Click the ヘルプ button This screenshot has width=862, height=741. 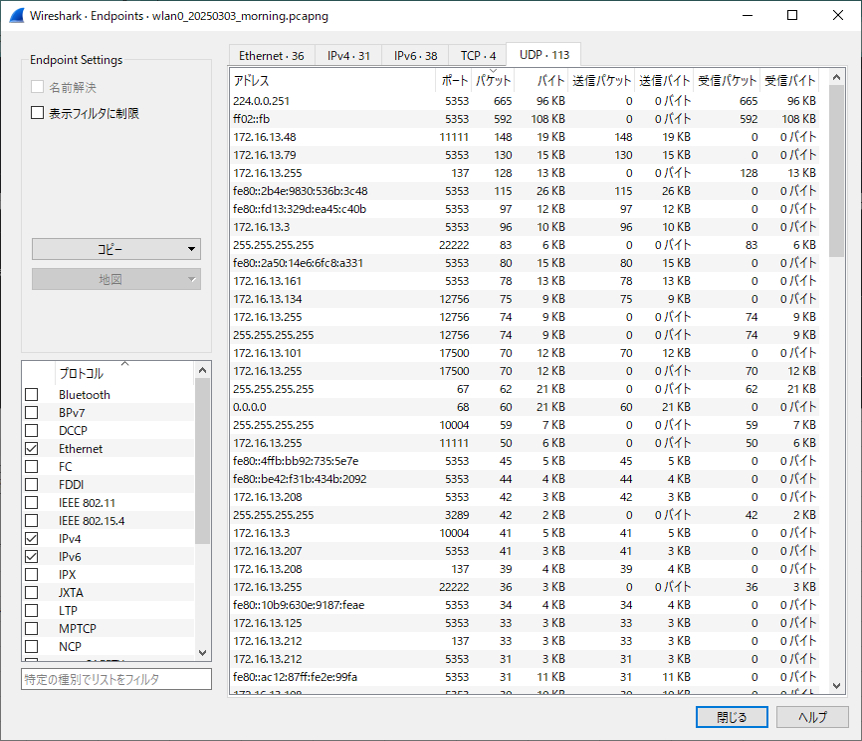[x=812, y=717]
